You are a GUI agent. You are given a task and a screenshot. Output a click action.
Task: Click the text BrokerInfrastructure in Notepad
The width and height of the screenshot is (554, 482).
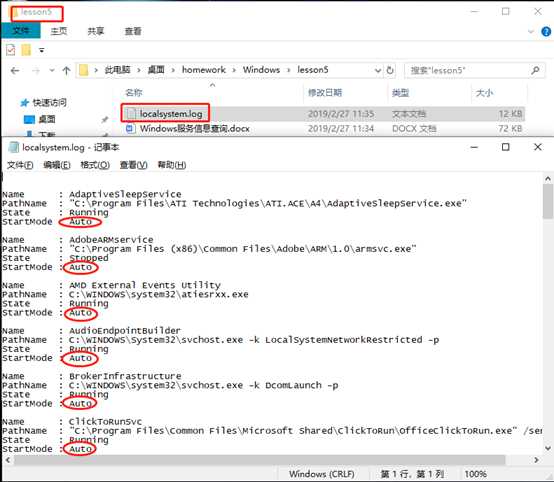click(125, 376)
